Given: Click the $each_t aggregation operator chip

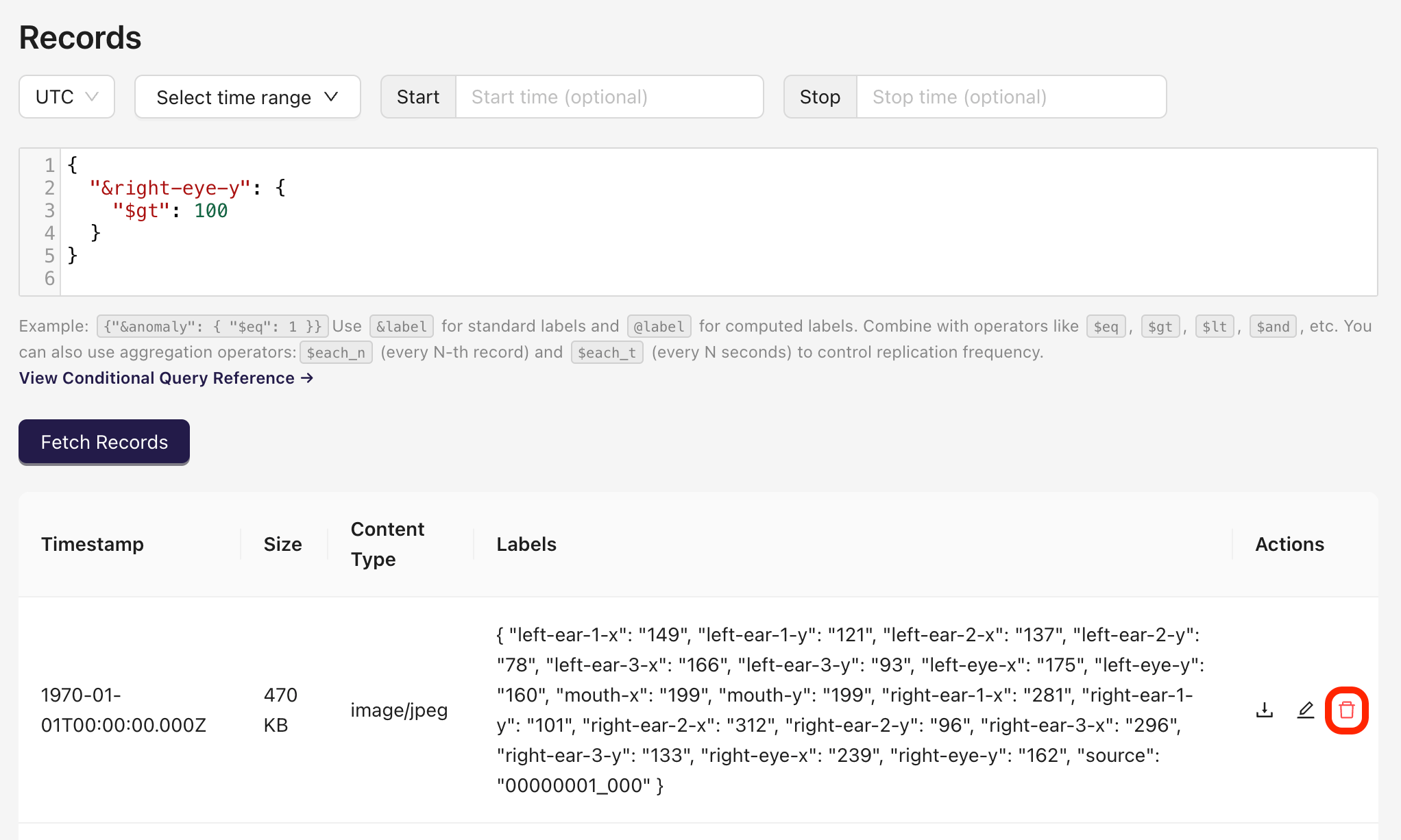Looking at the screenshot, I should point(606,351).
